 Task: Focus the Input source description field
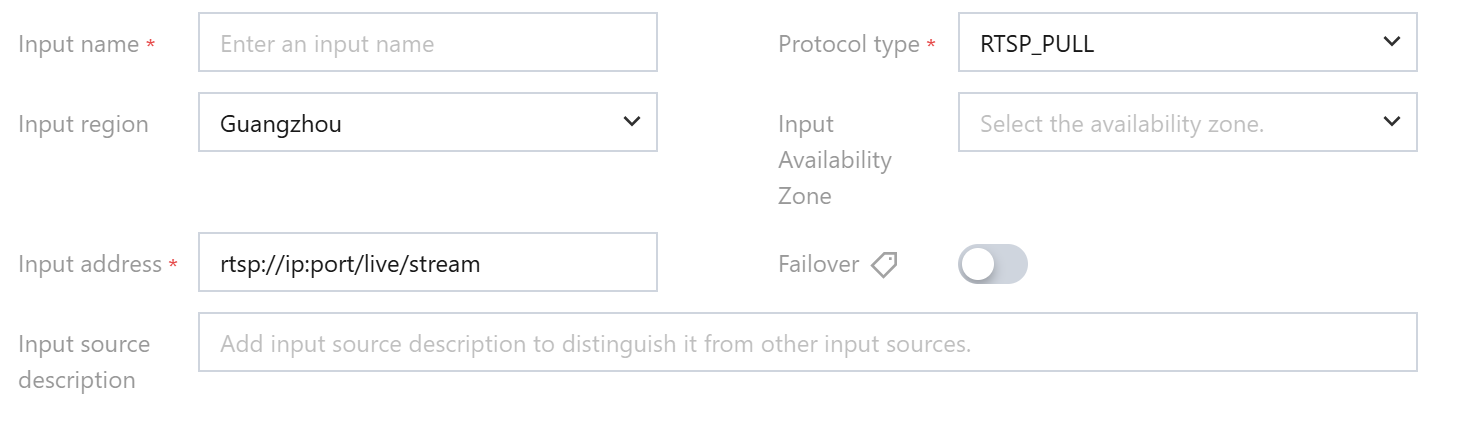pyautogui.click(x=807, y=343)
